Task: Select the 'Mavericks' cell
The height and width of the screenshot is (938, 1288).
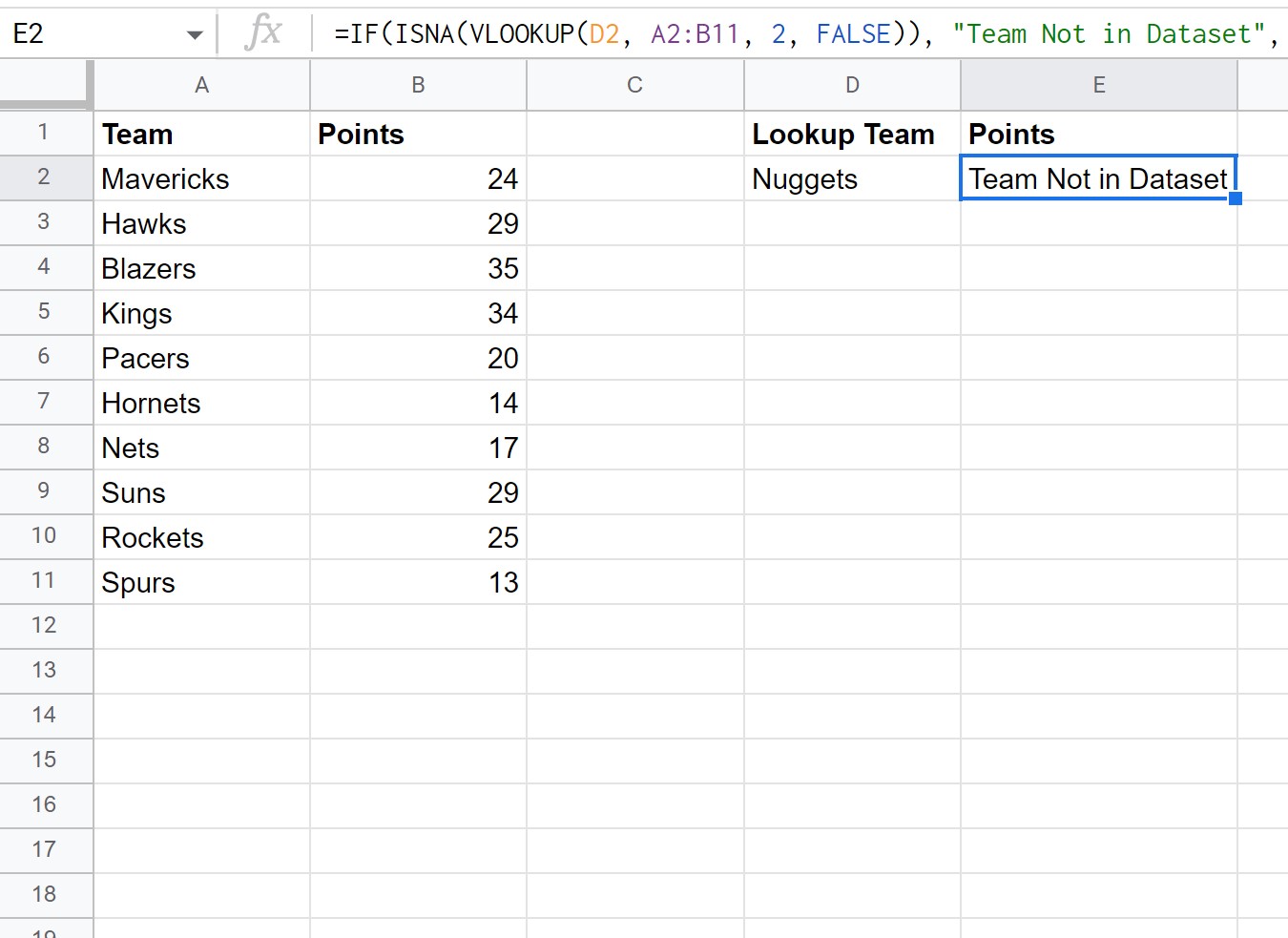Action: (202, 178)
